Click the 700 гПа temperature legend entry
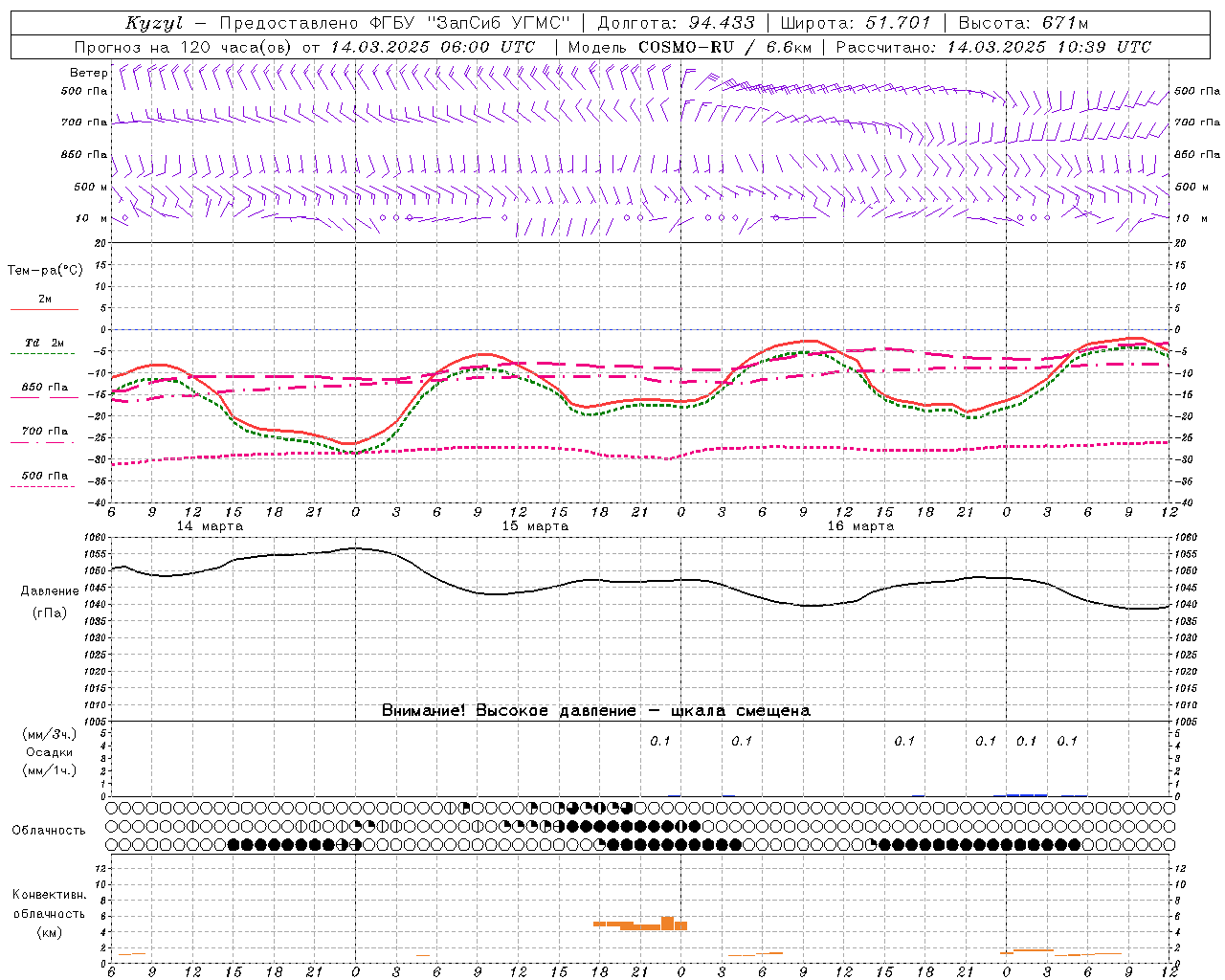Viewport: 1225px width, 980px height. click(45, 432)
